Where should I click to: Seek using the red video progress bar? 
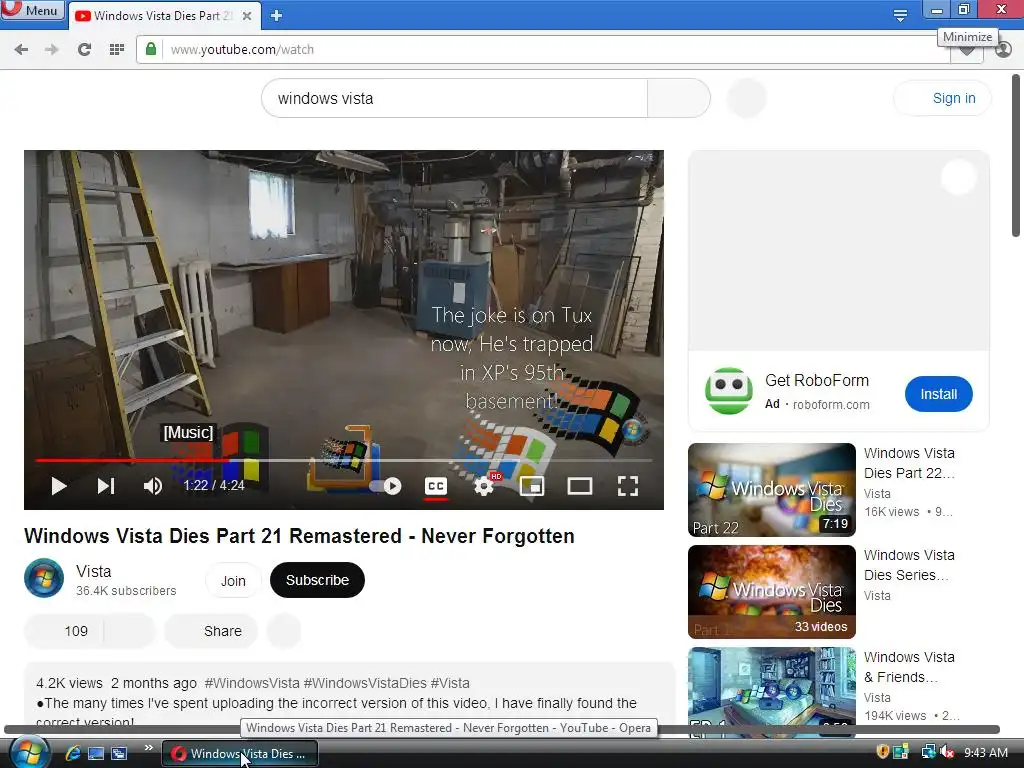(344, 460)
